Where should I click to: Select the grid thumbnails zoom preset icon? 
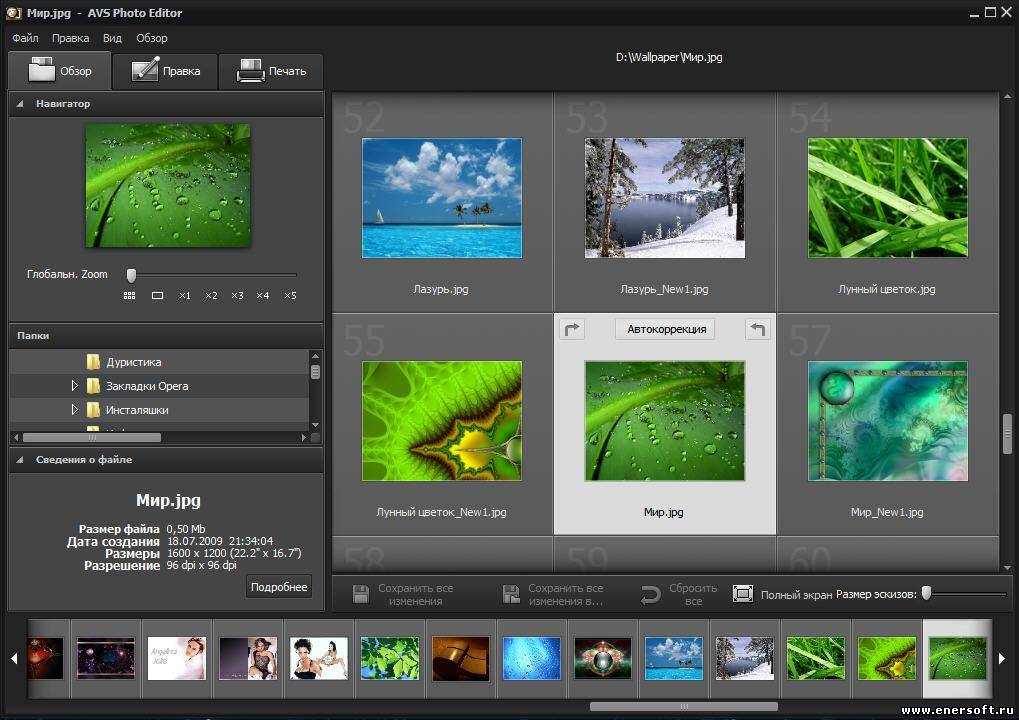click(129, 296)
